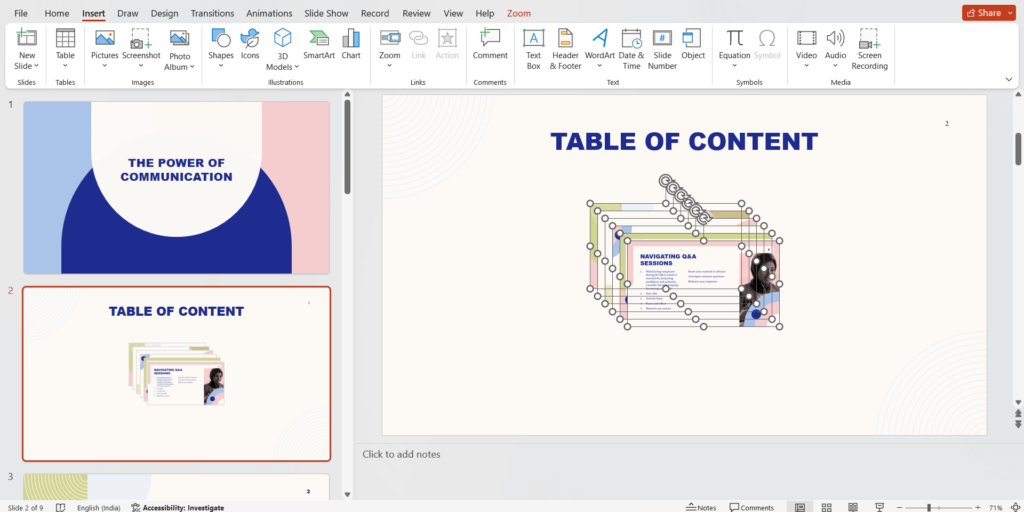
Task: Open the Transitions tab
Action: pyautogui.click(x=211, y=14)
